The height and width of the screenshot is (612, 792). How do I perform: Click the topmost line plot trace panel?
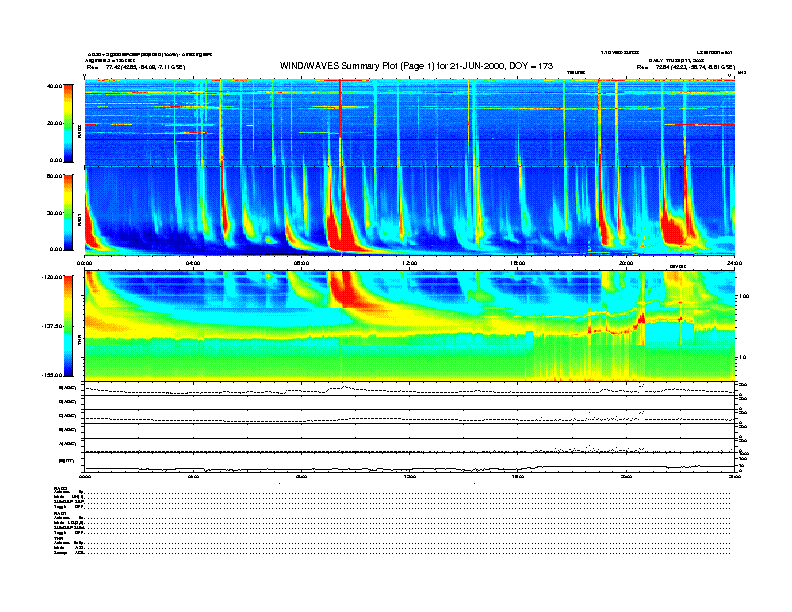tap(409, 388)
